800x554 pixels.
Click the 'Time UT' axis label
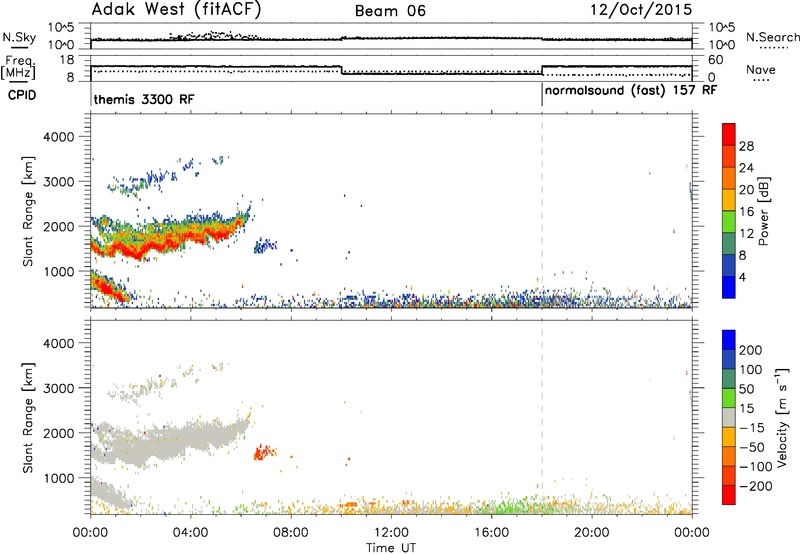[x=391, y=547]
